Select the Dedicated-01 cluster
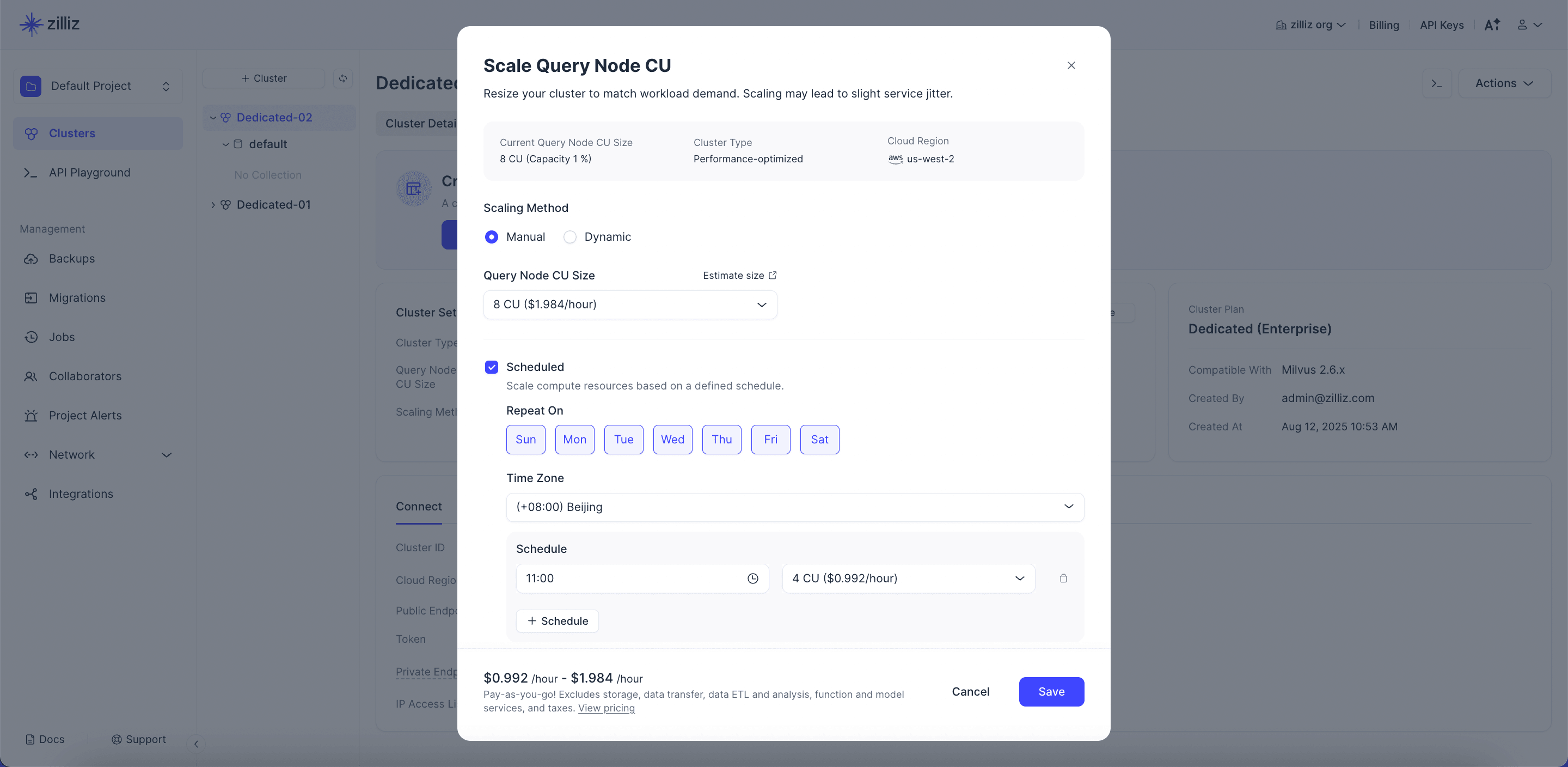1568x767 pixels. click(x=273, y=205)
